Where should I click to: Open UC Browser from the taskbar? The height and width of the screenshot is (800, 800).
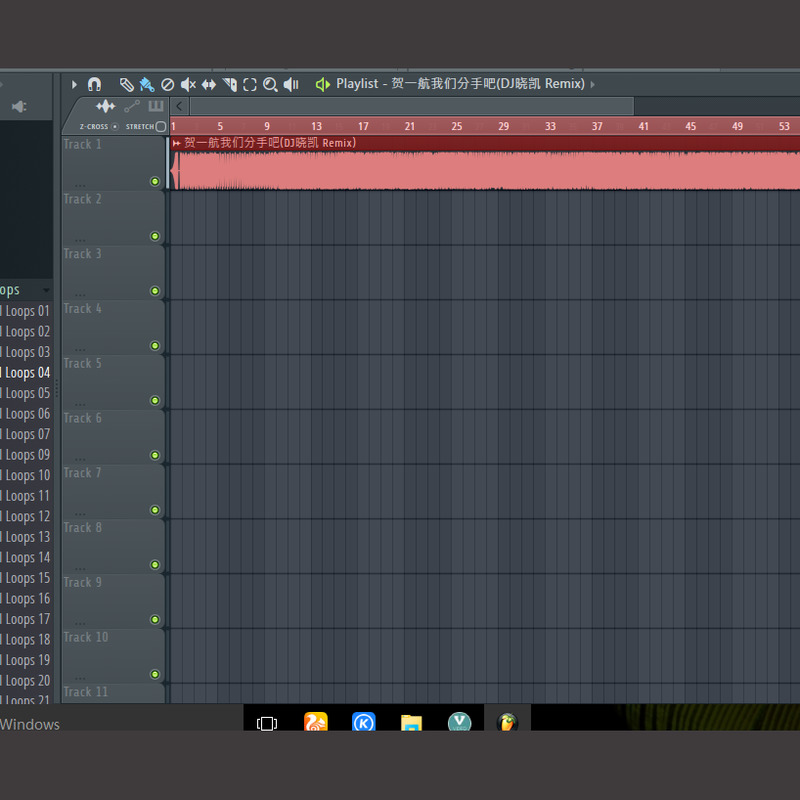pos(316,722)
